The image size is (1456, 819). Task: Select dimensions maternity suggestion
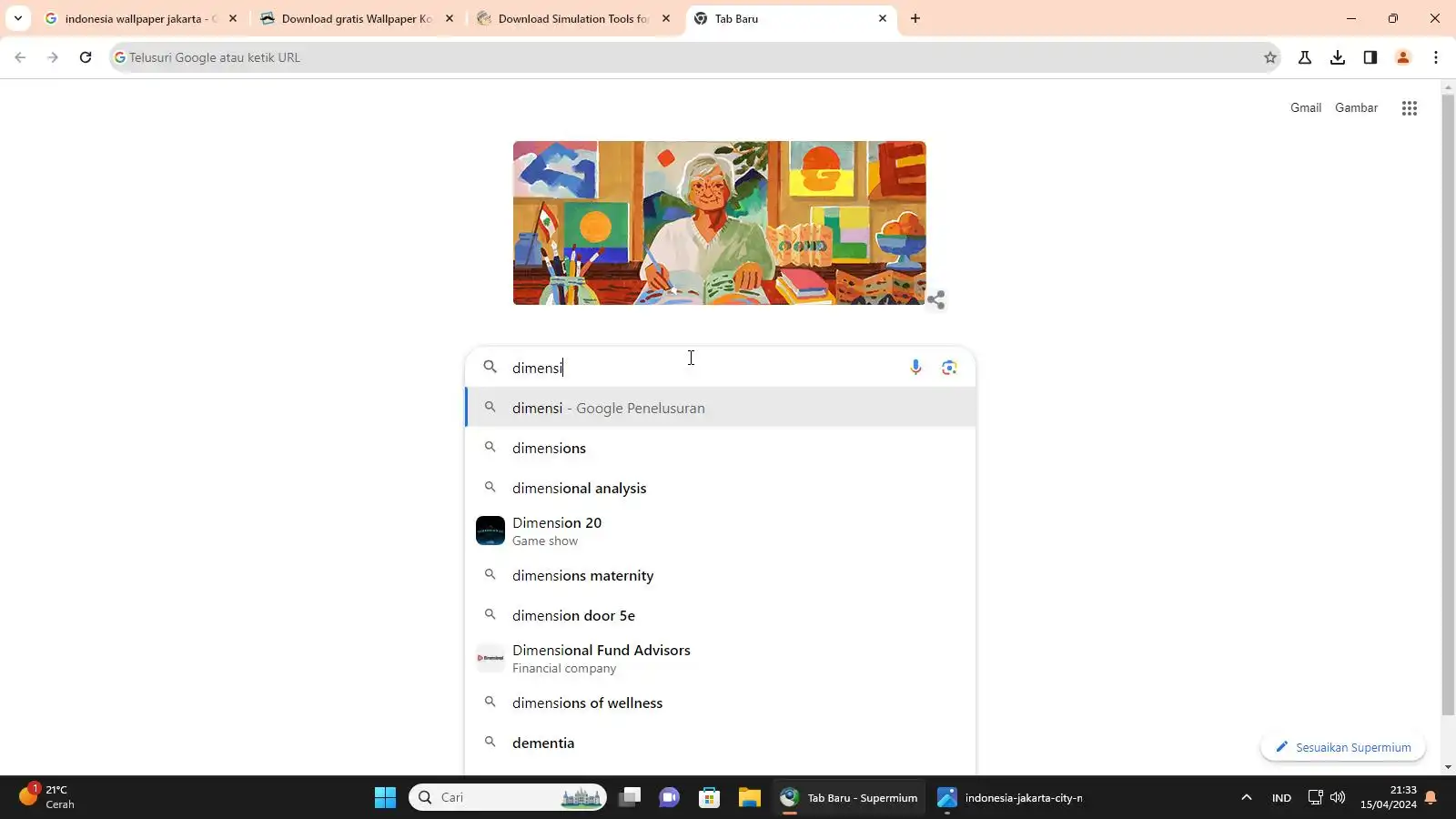721,575
